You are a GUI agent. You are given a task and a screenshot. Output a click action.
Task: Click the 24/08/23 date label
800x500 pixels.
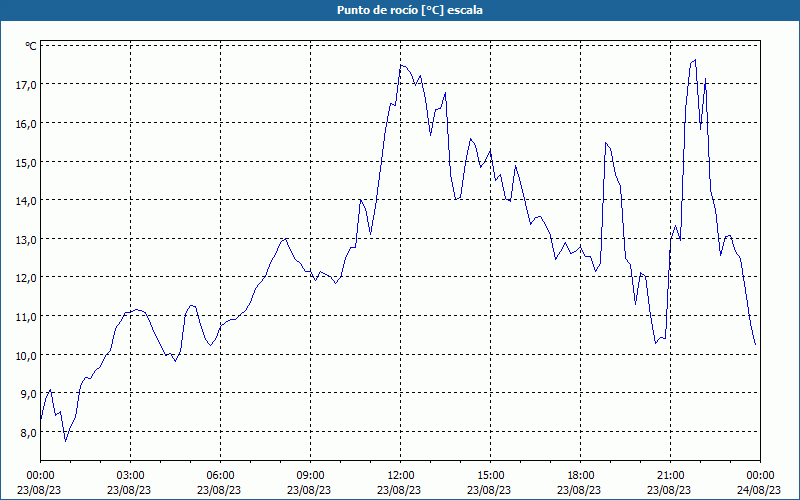(760, 490)
